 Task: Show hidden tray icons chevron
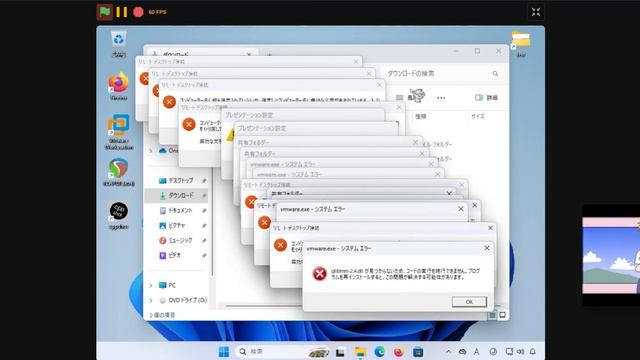point(448,352)
